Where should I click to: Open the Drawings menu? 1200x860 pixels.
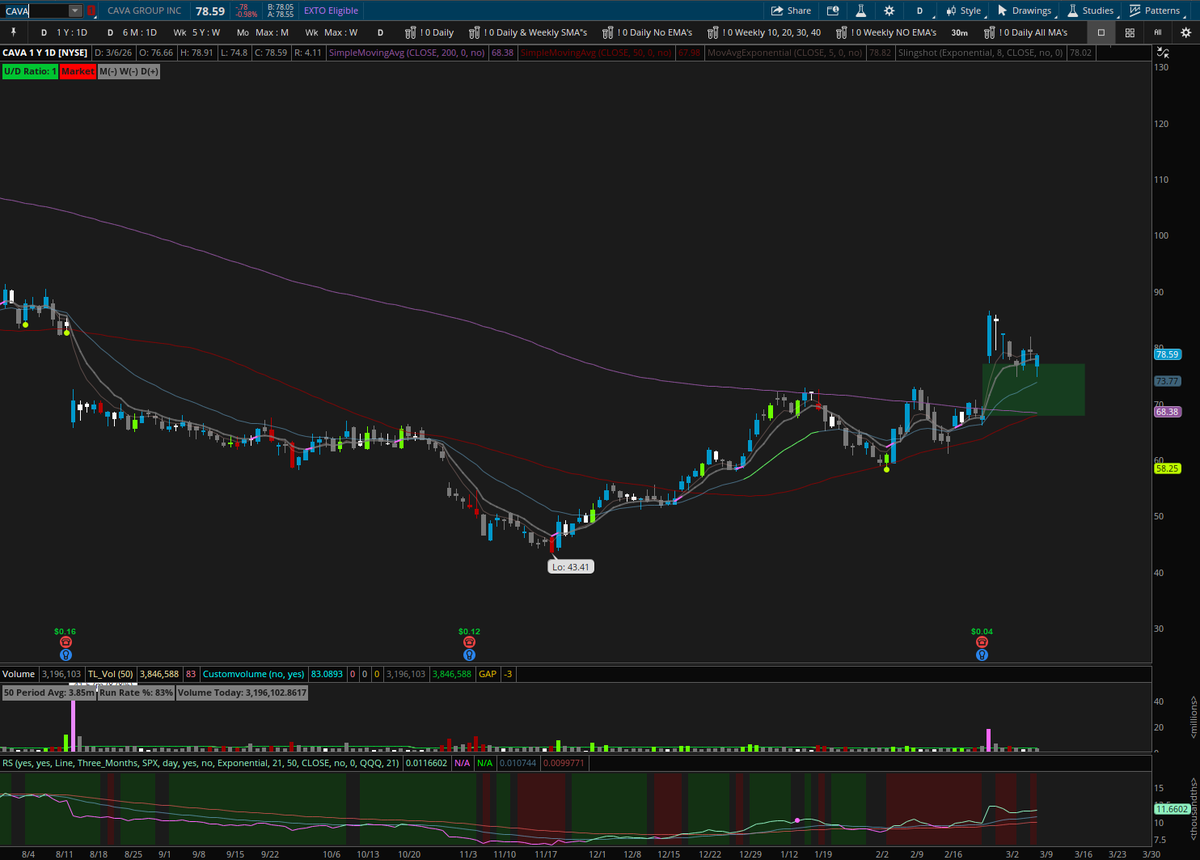(x=1023, y=10)
